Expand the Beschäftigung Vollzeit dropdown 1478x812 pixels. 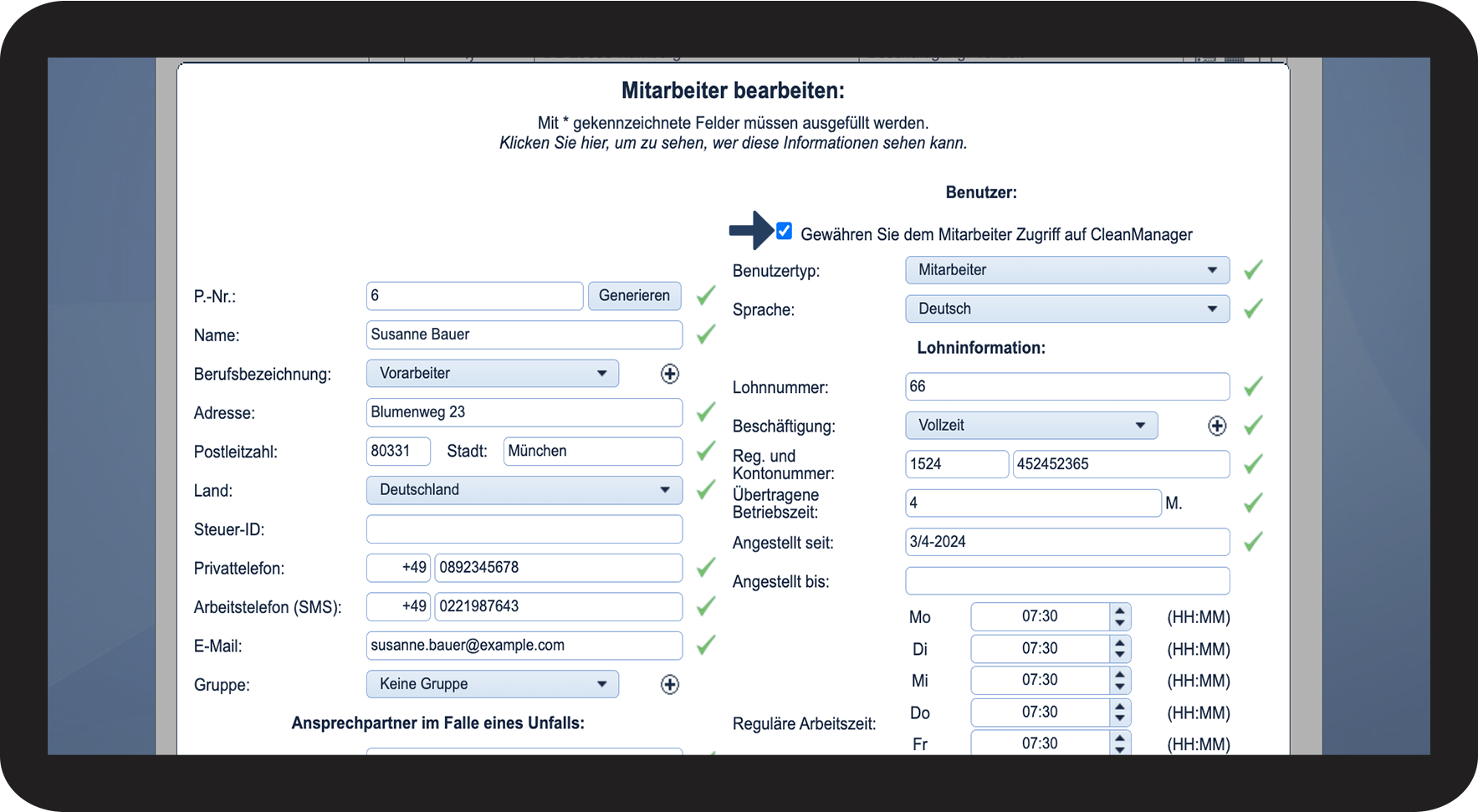pyautogui.click(x=1031, y=425)
